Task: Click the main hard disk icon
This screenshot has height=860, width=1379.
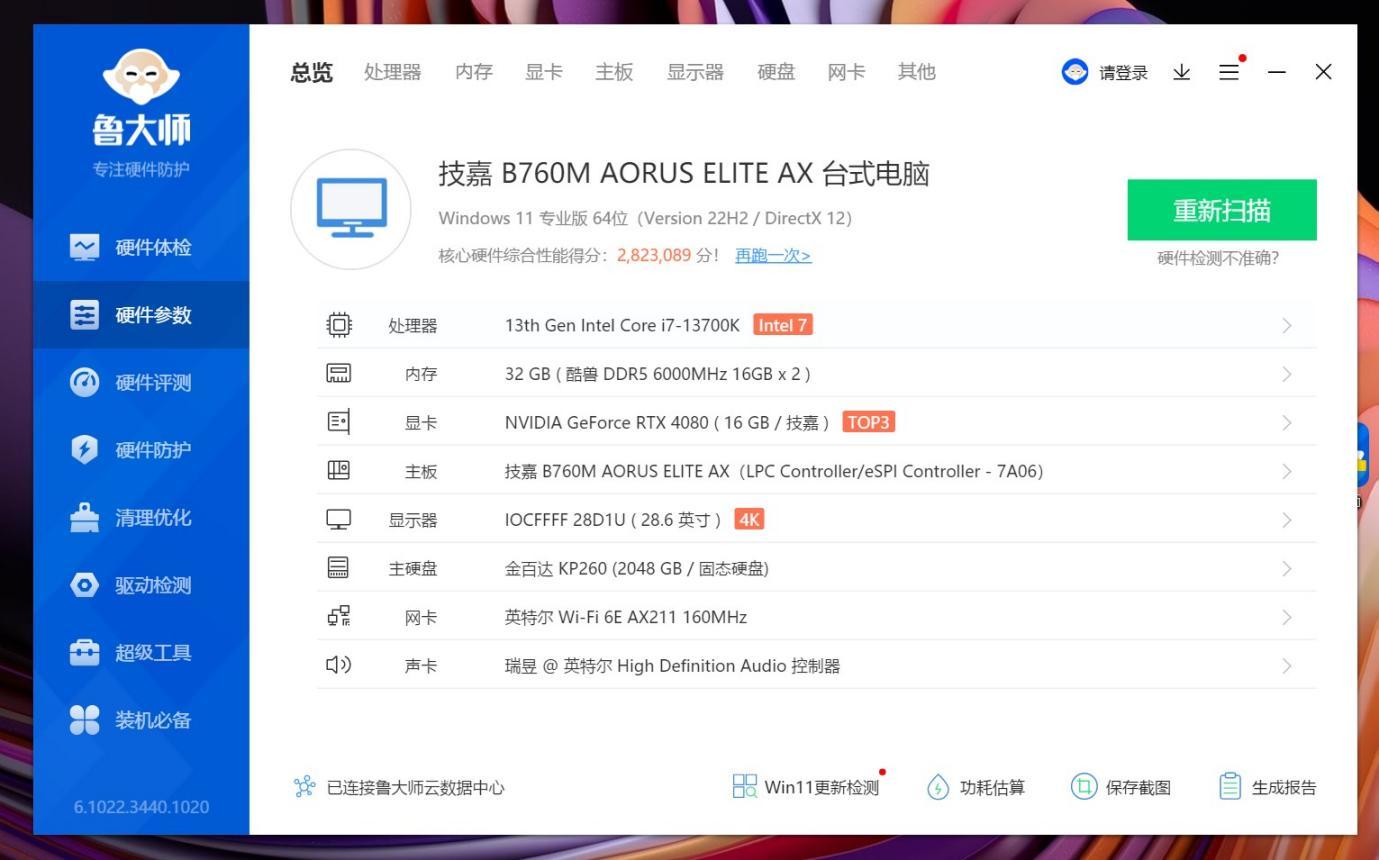Action: 339,568
